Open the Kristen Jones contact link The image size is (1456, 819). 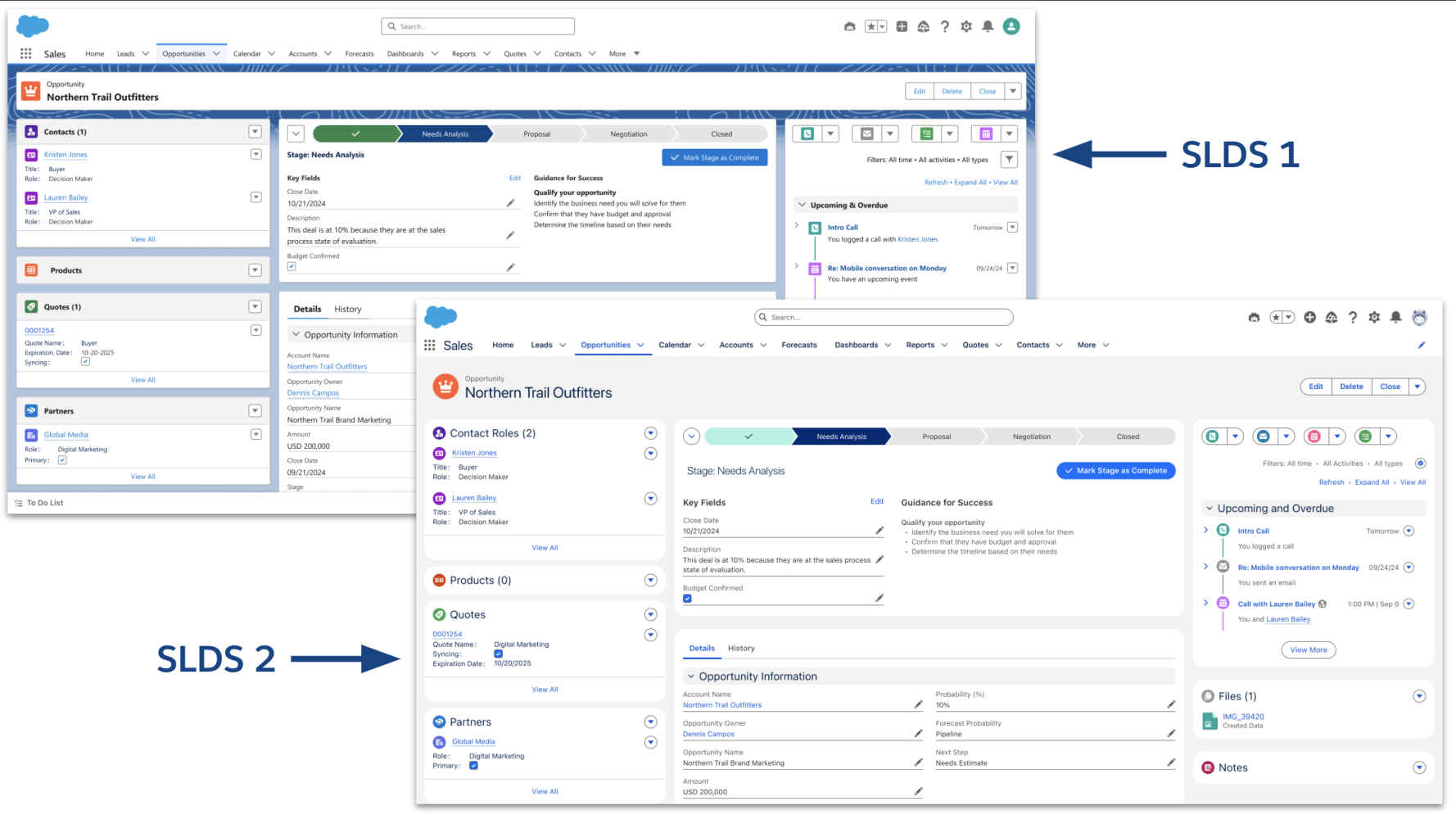pyautogui.click(x=474, y=452)
